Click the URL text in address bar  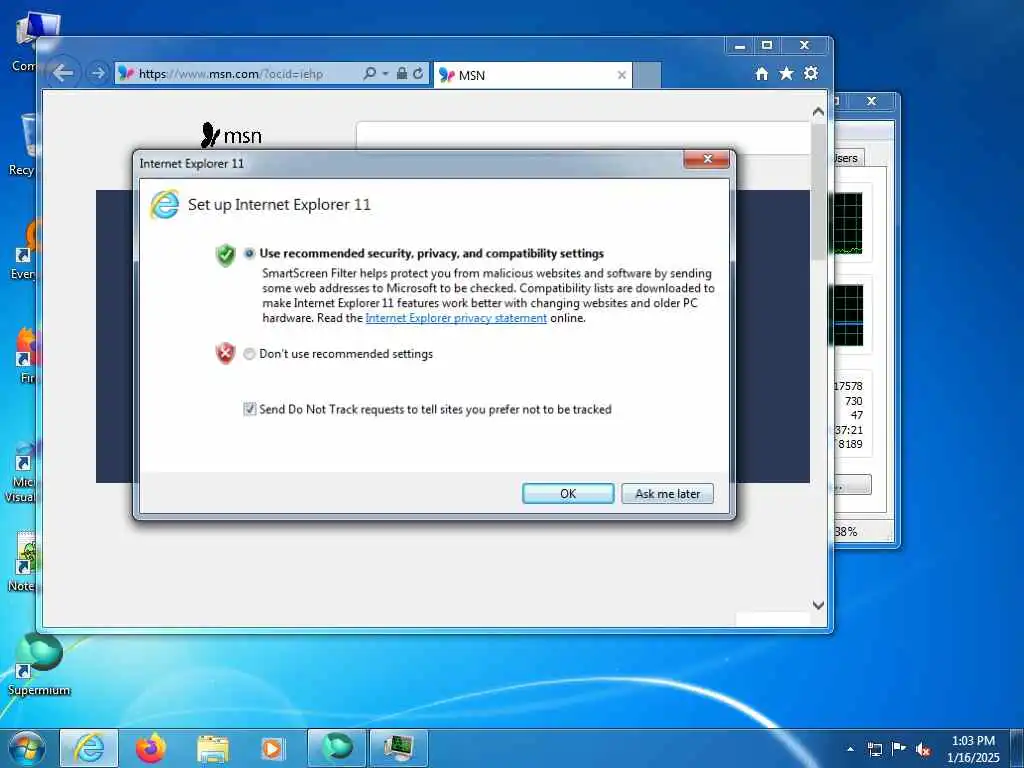click(231, 74)
